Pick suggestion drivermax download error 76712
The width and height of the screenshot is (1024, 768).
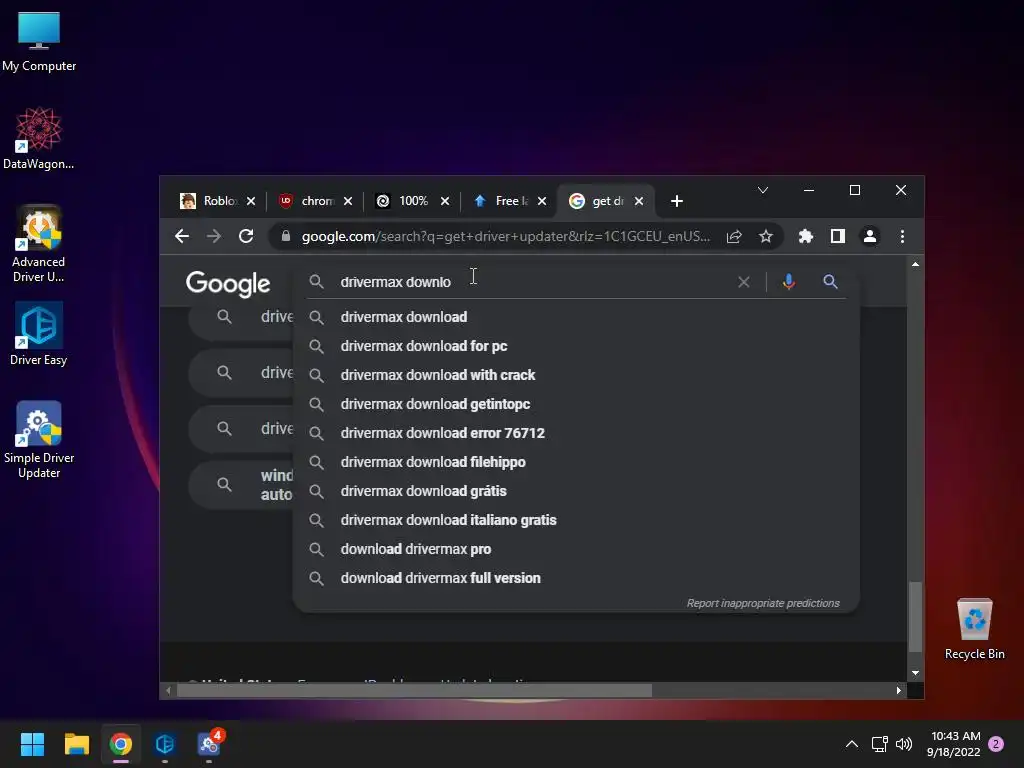pos(576,433)
